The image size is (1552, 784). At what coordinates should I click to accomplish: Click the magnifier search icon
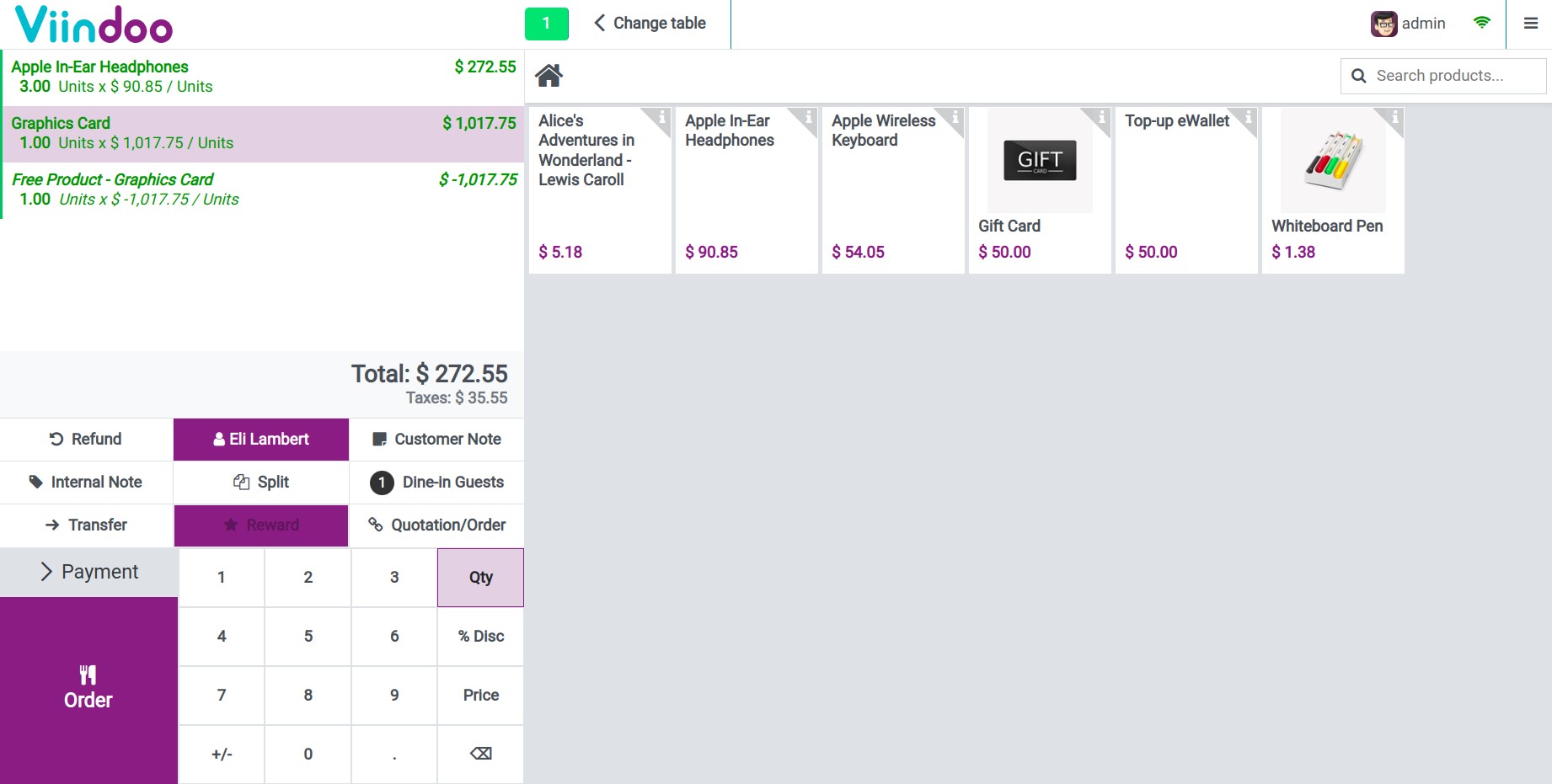coord(1358,76)
